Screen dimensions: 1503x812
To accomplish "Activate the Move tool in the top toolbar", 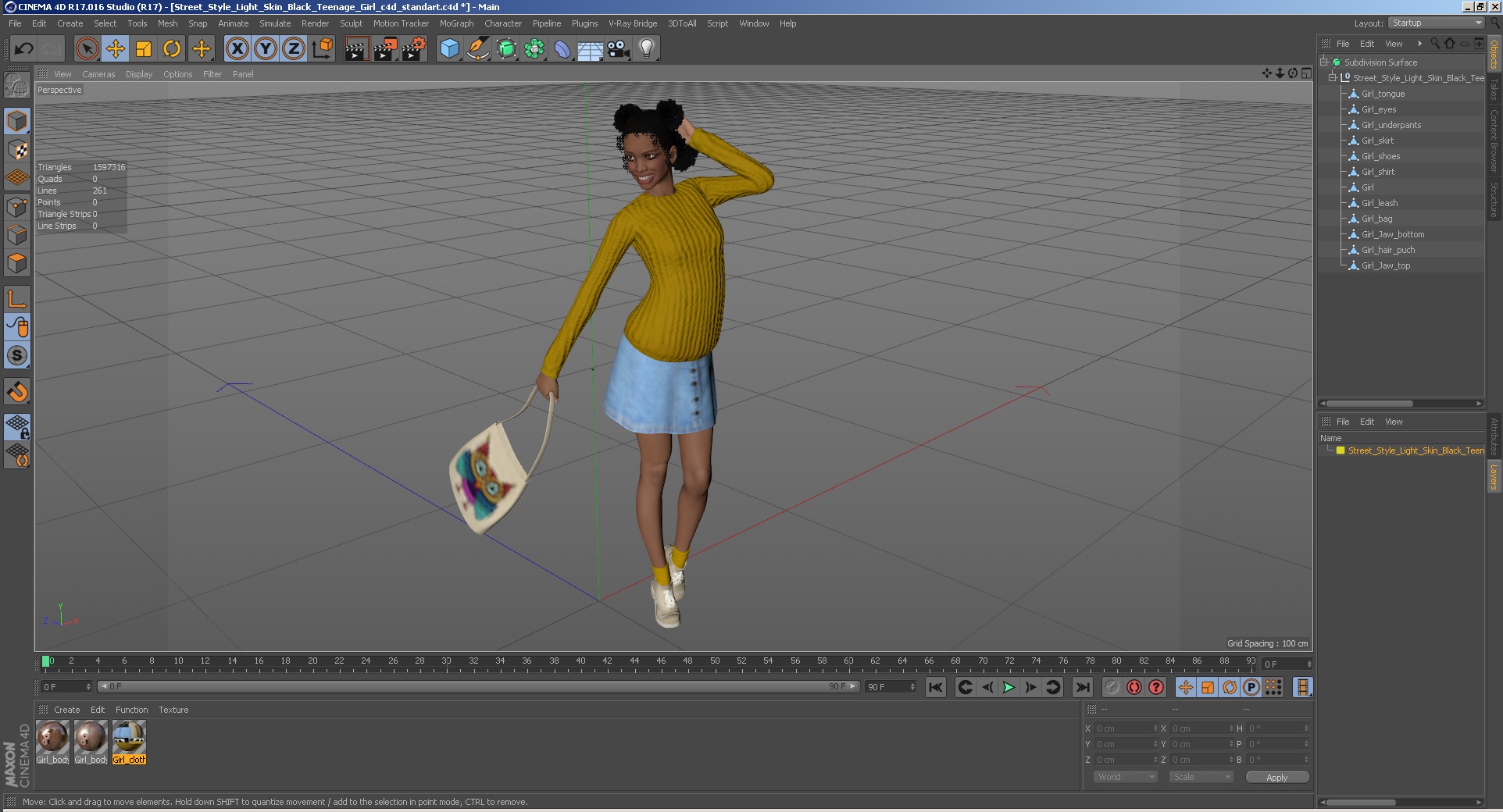I will point(116,48).
